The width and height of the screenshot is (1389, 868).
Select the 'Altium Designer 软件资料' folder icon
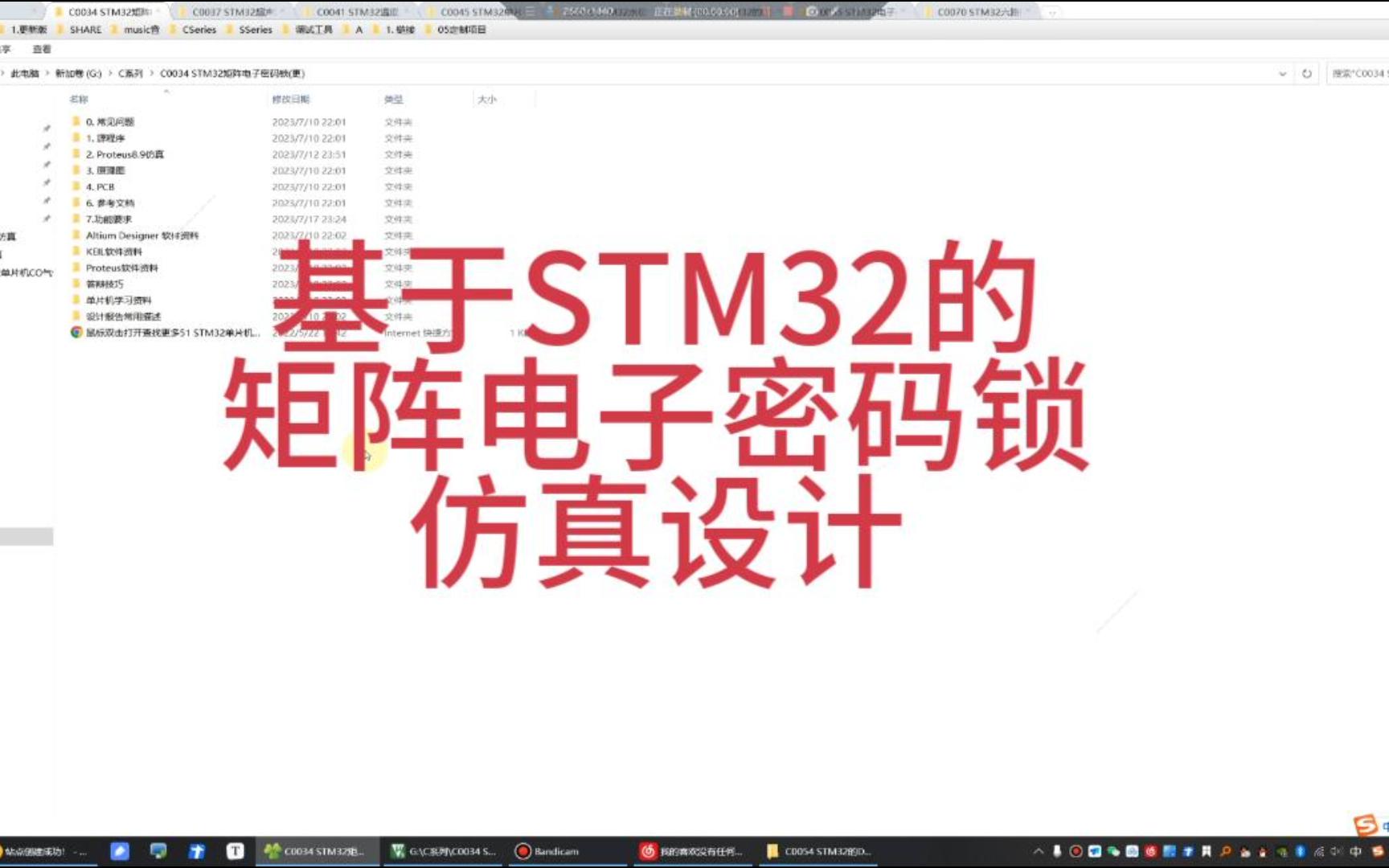(x=76, y=235)
